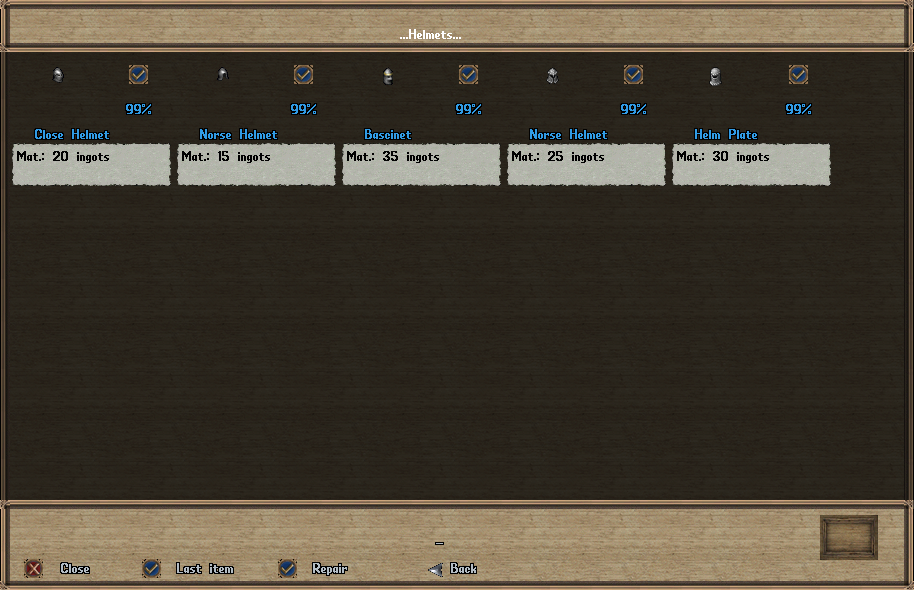Check the Helm Plate craft checkbox

pos(798,75)
